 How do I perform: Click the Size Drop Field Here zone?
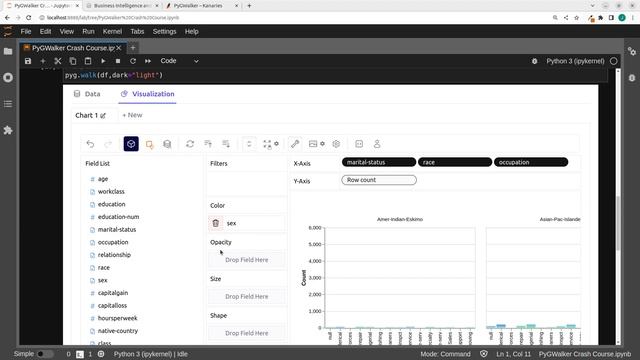247,297
